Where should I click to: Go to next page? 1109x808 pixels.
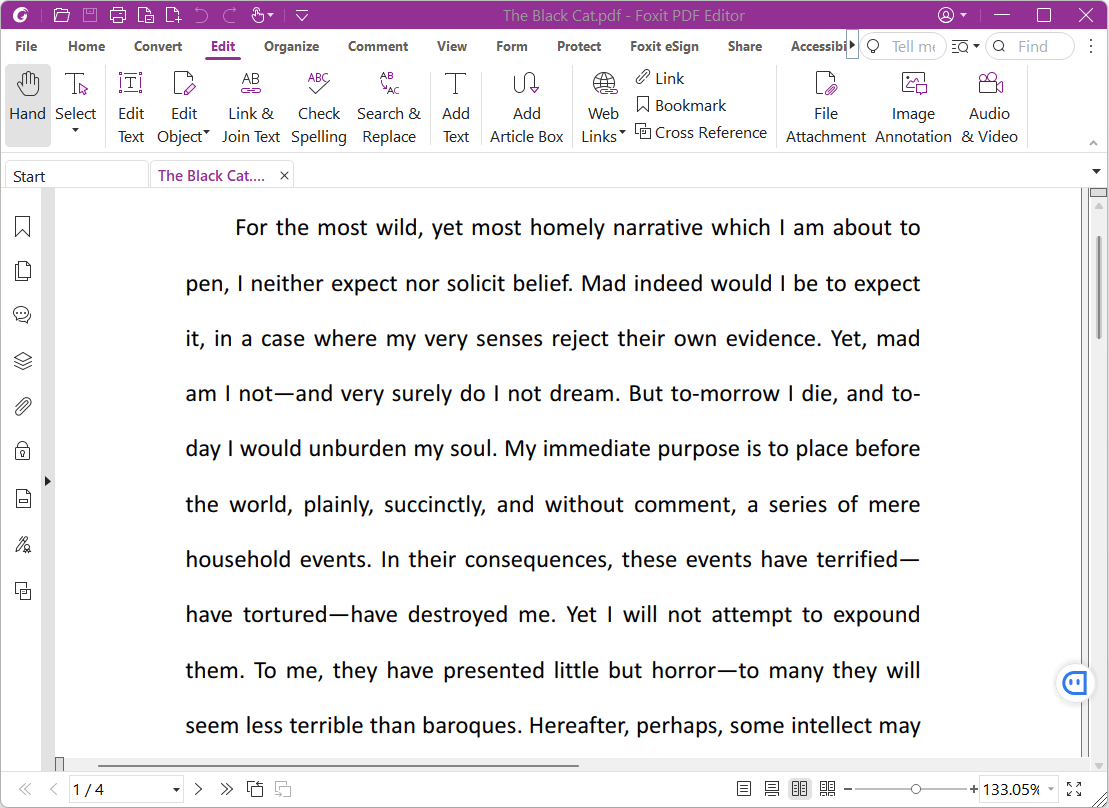pyautogui.click(x=199, y=789)
